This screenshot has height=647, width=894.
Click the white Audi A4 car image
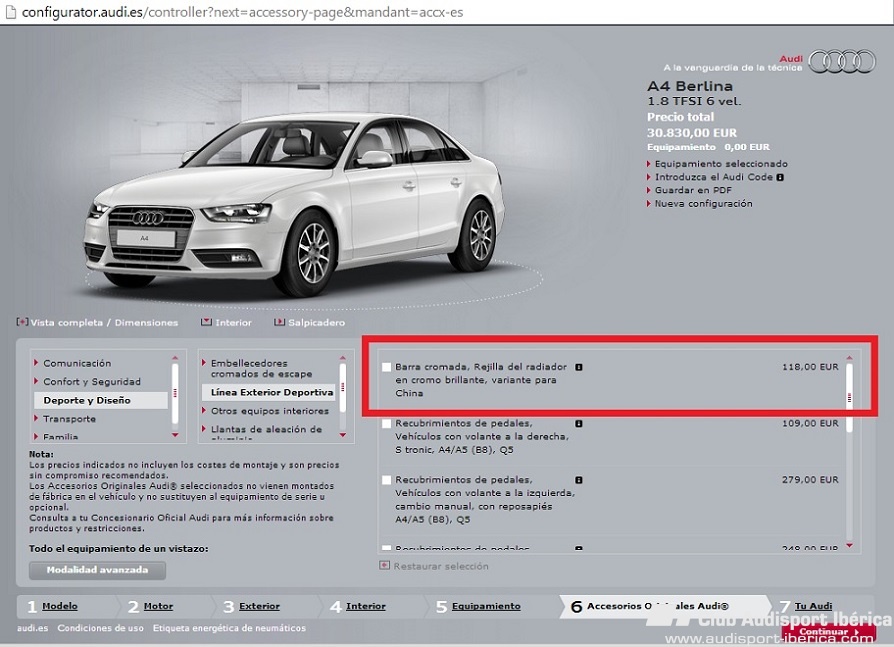[x=294, y=205]
